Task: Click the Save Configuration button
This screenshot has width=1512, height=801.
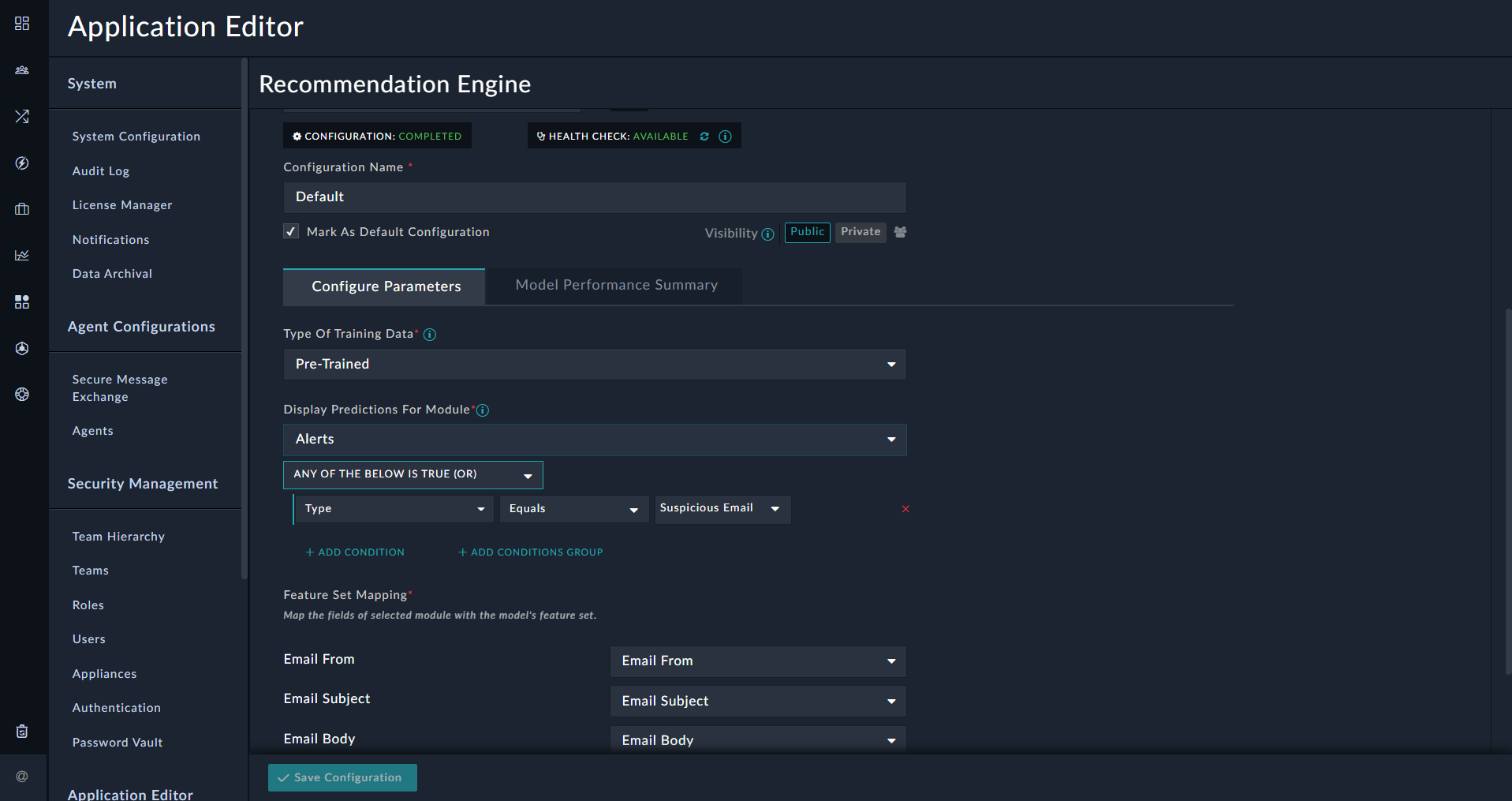Action: click(x=342, y=777)
